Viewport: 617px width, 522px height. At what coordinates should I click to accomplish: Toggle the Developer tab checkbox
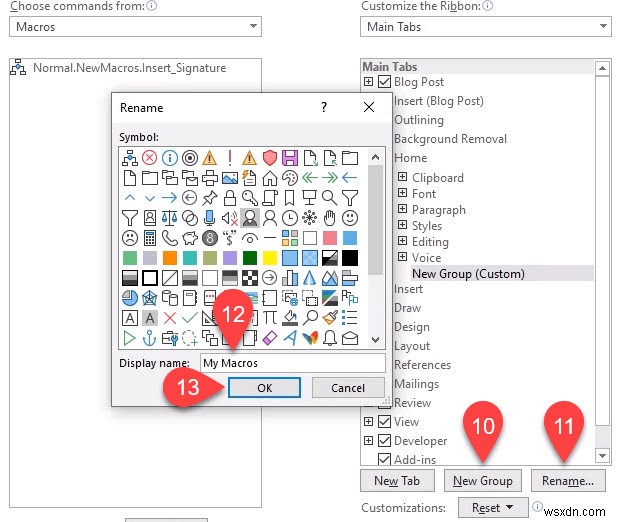pyautogui.click(x=384, y=441)
